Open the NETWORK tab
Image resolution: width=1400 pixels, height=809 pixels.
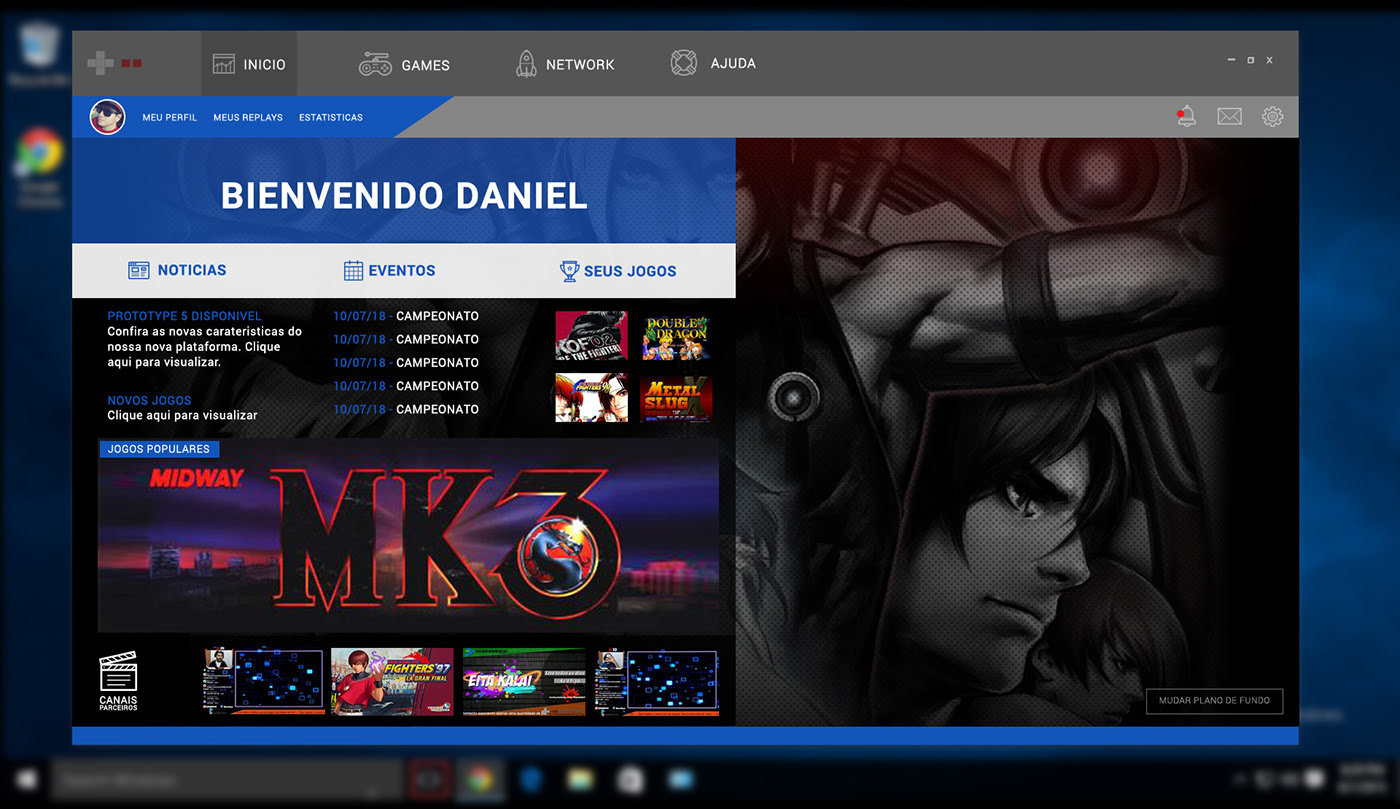[564, 64]
